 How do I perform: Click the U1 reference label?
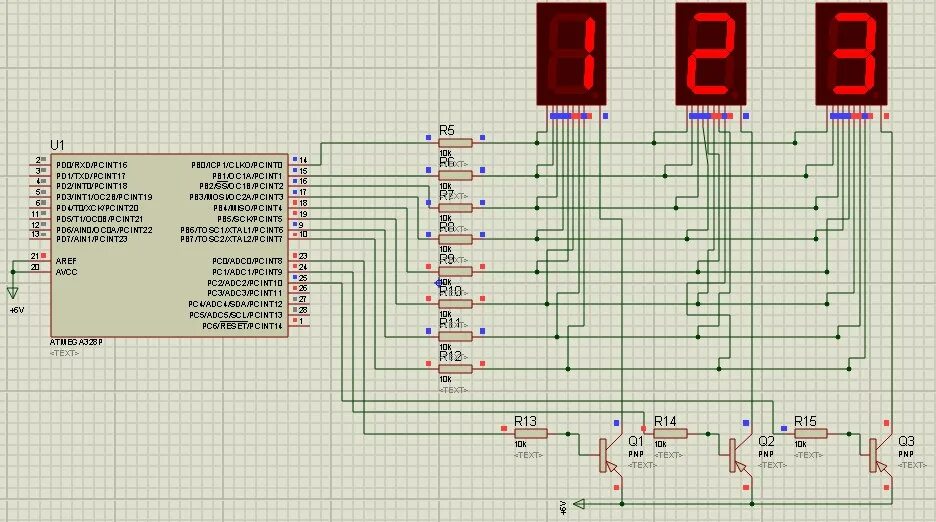click(x=57, y=145)
